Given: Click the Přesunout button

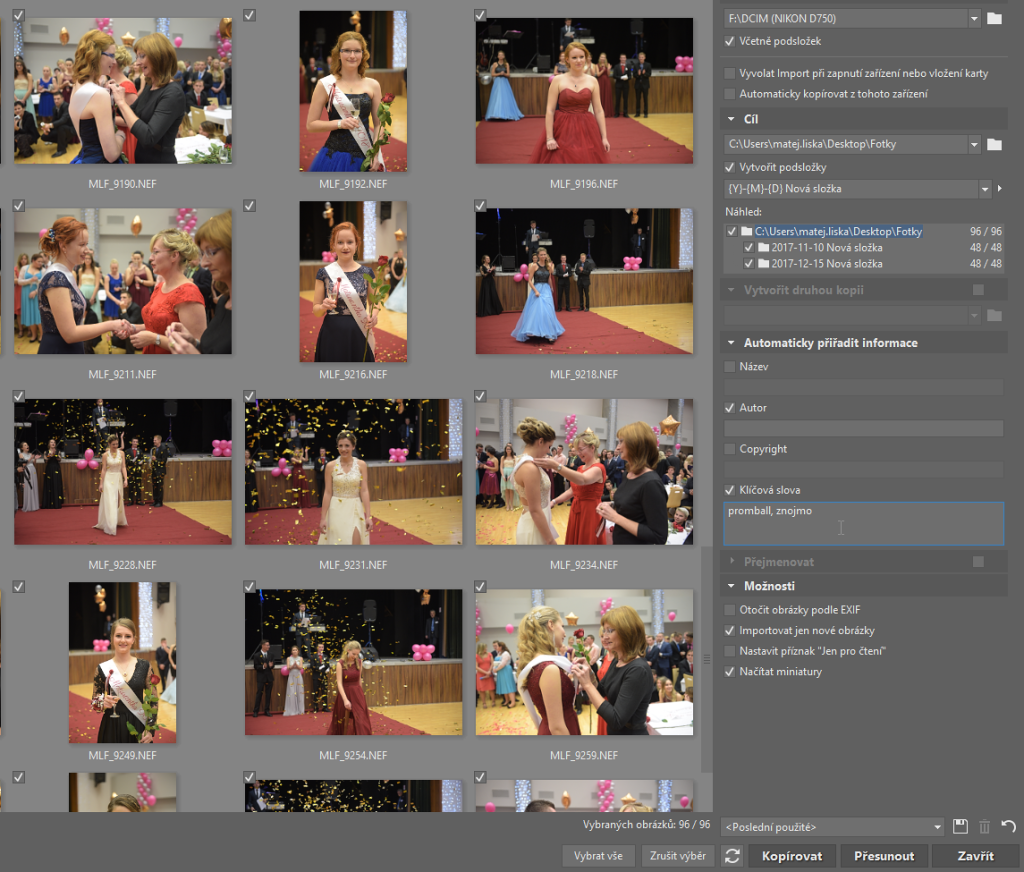Looking at the screenshot, I should [x=884, y=856].
